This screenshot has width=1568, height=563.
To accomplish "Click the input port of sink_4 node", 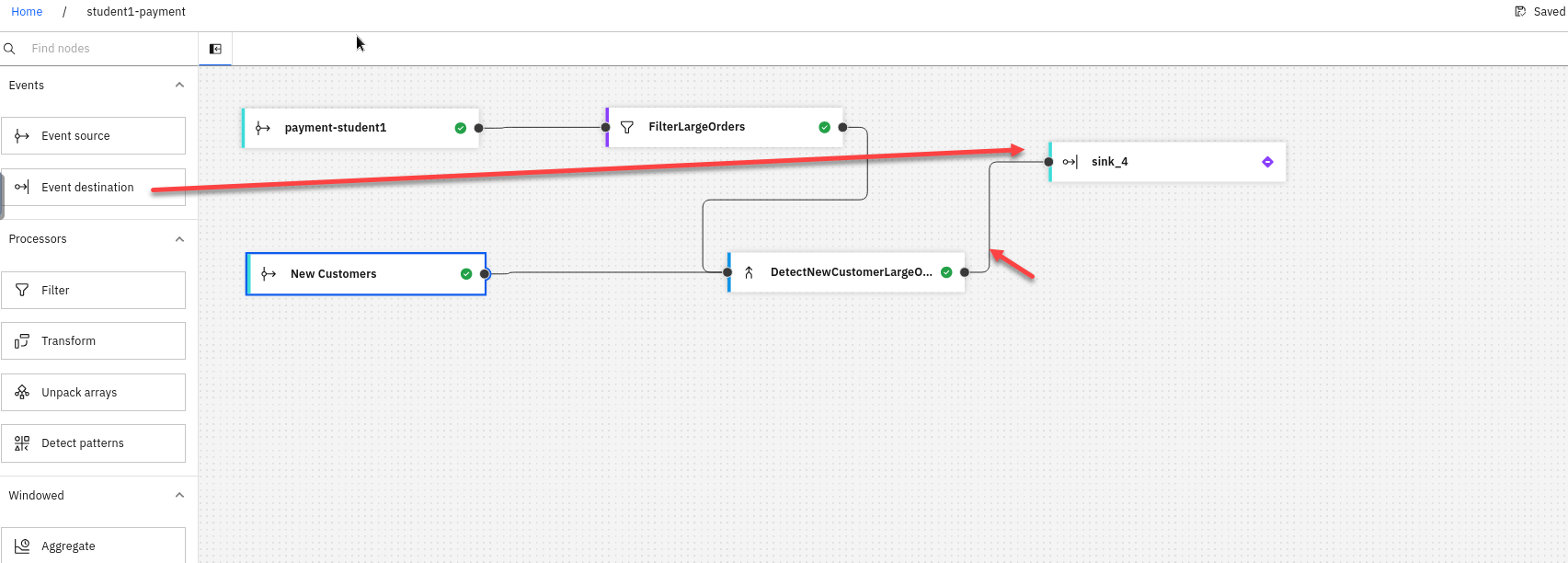I will click(1048, 162).
